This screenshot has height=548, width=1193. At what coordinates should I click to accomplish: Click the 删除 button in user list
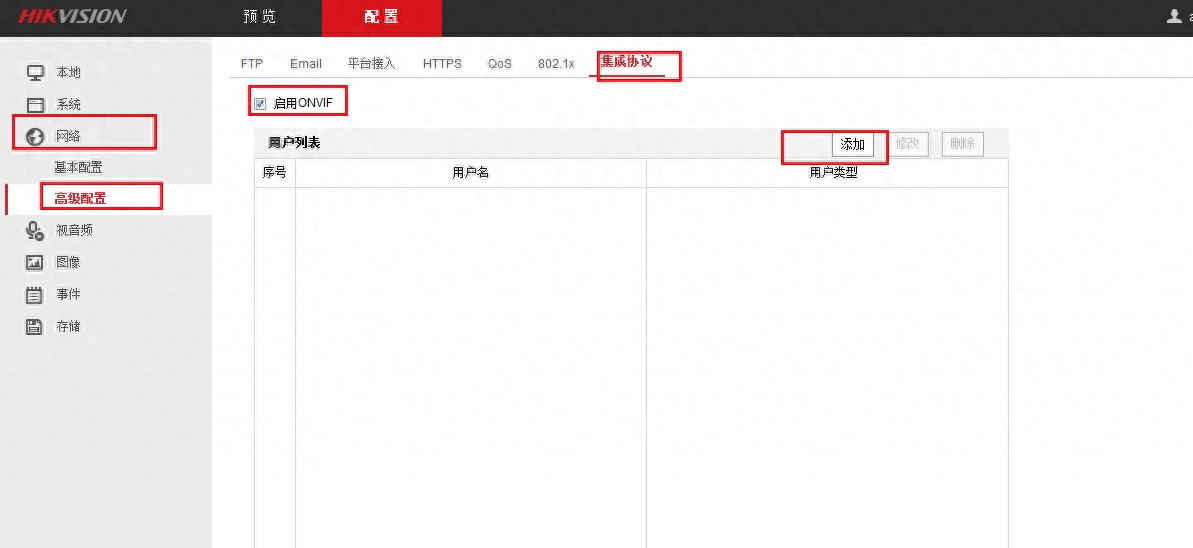(x=962, y=144)
